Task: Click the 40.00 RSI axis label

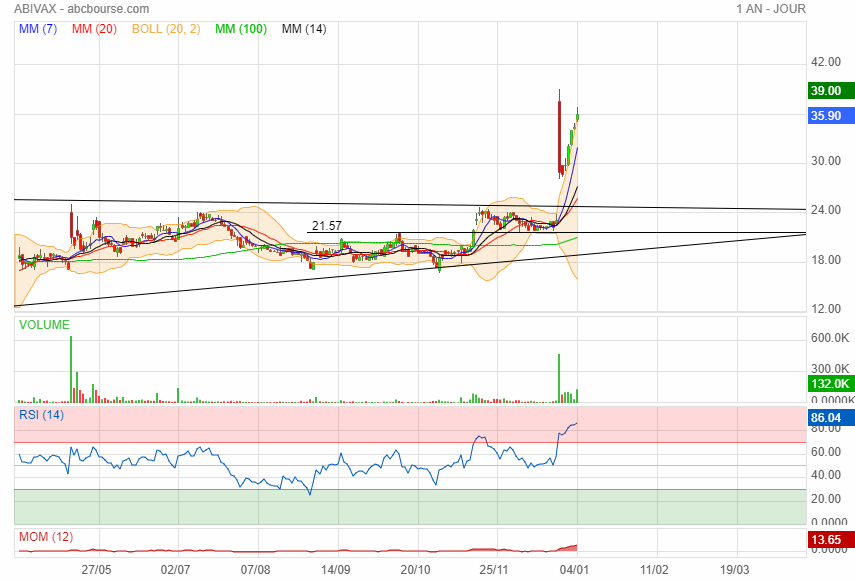Action: point(826,475)
